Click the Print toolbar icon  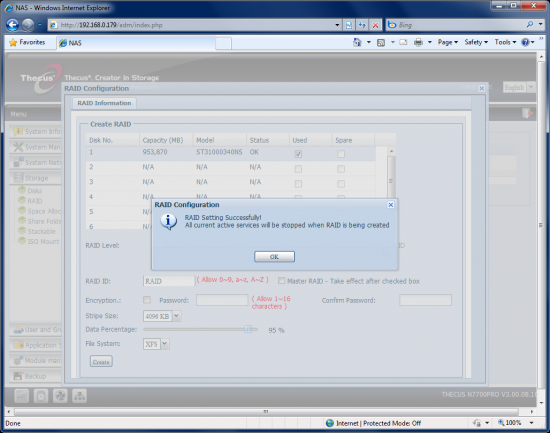pos(418,42)
